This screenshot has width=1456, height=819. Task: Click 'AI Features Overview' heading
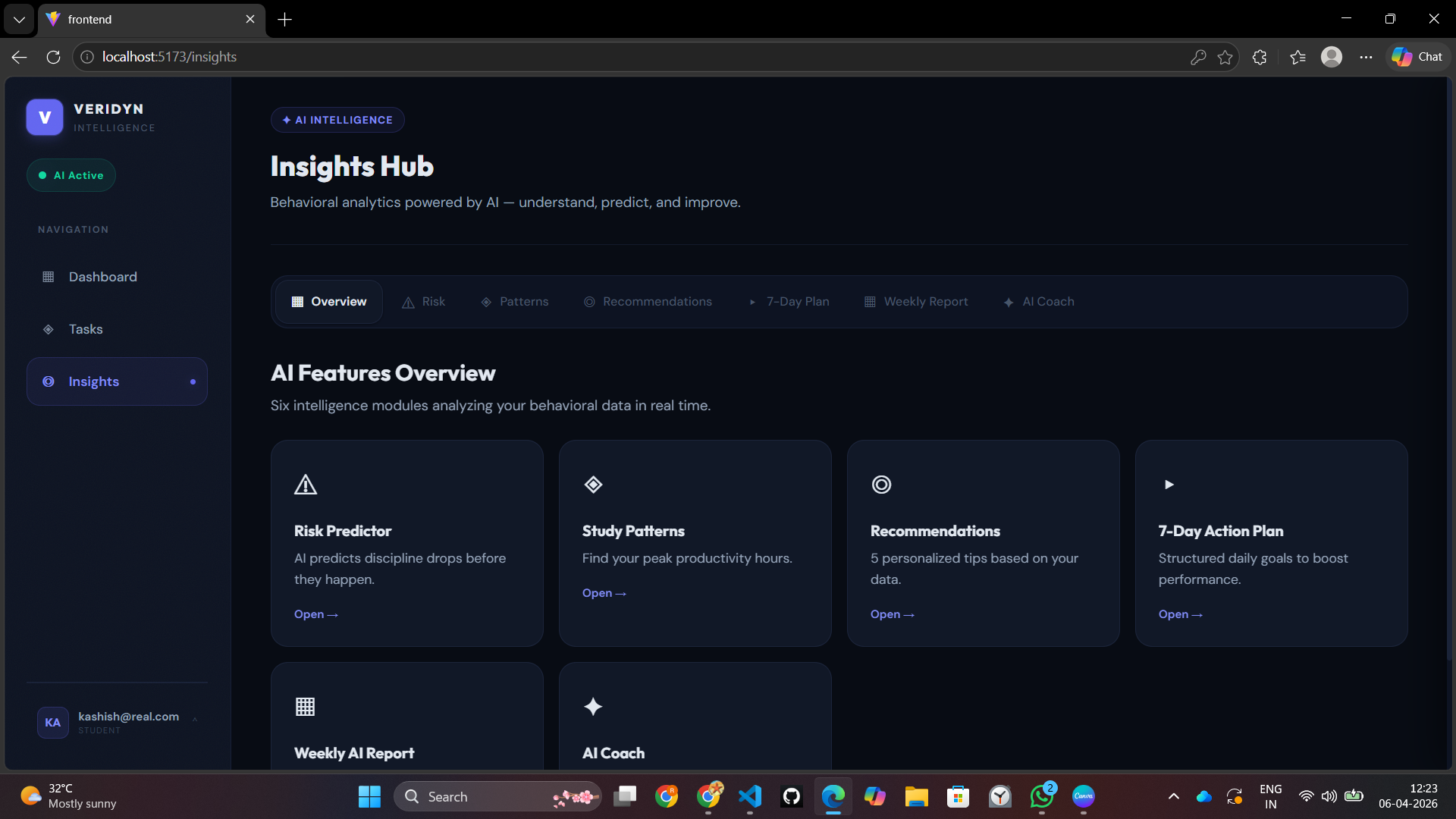tap(383, 373)
